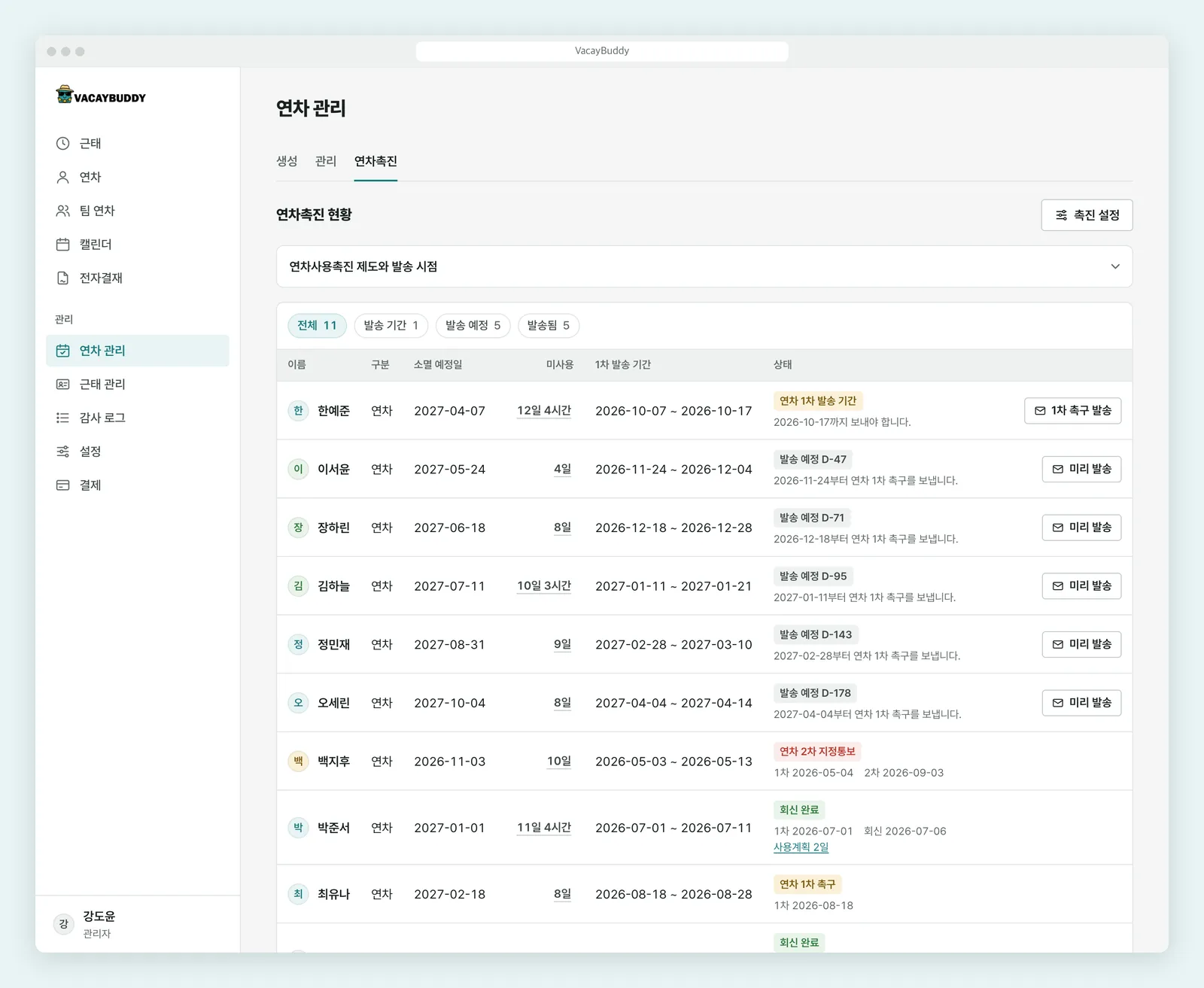The image size is (1204, 988).
Task: Send 1차 촉구 발송 for 한예준
Action: (1073, 411)
